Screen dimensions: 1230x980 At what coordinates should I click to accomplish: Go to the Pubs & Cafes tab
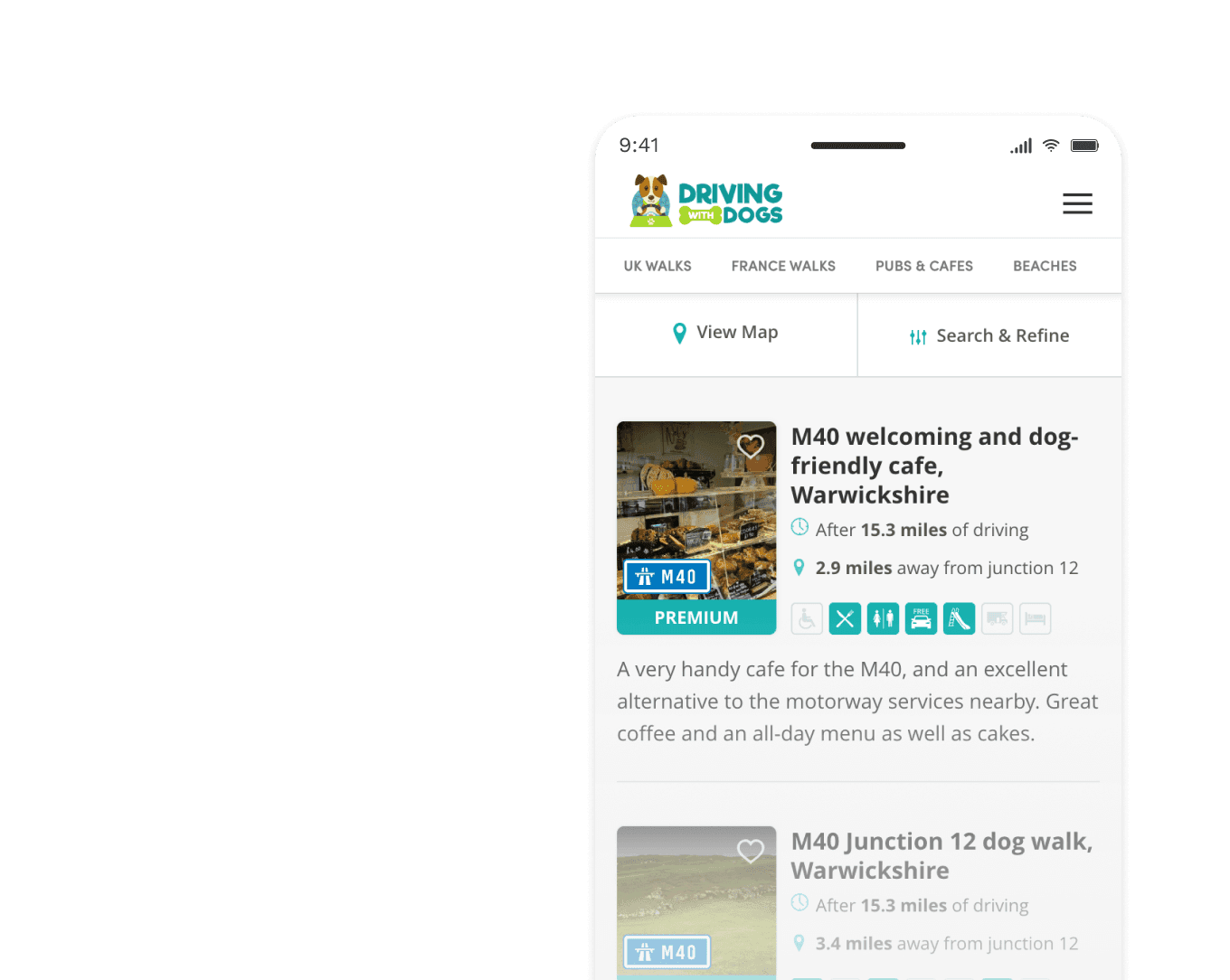click(x=924, y=266)
